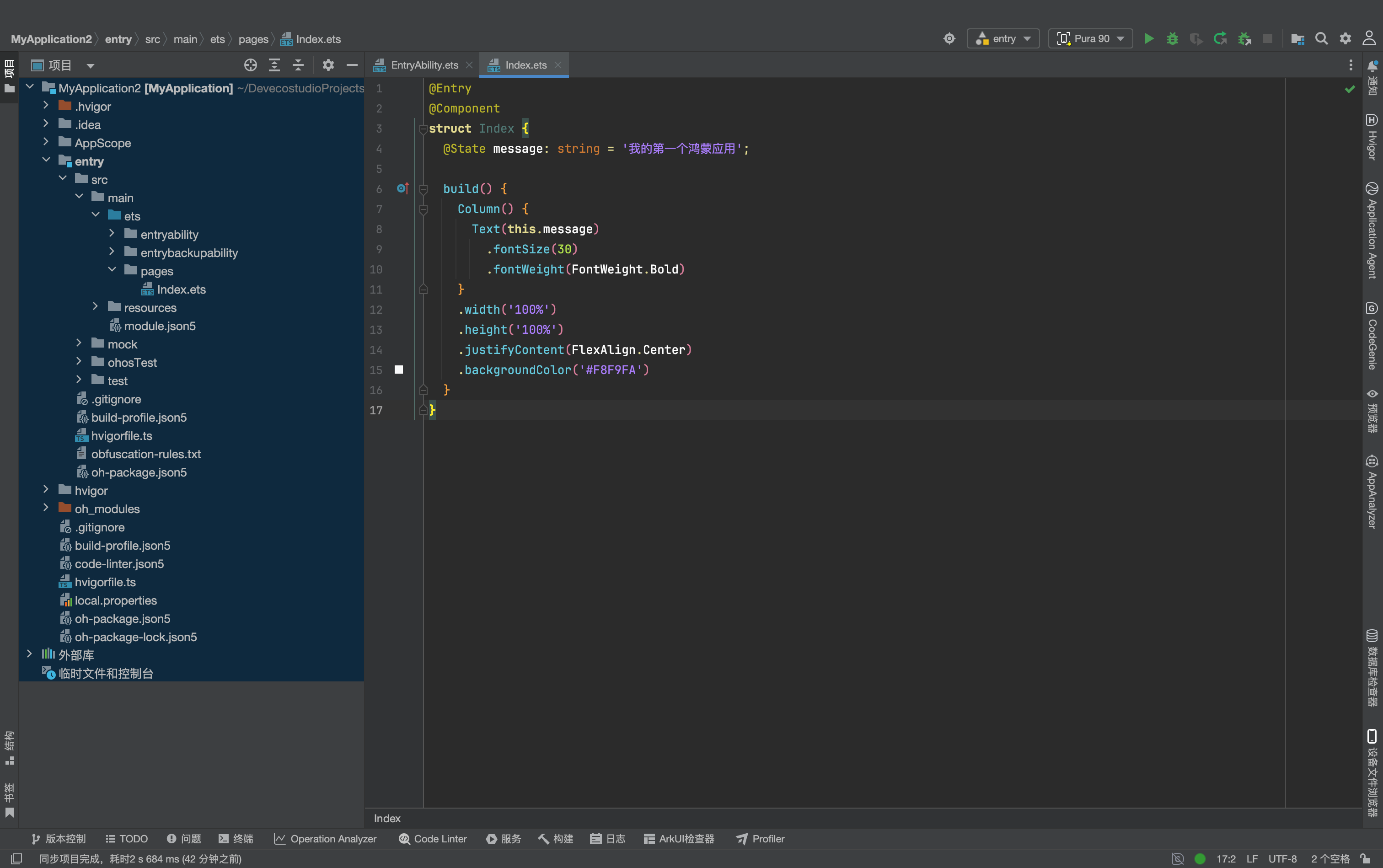Collapse the entry module folder
This screenshot has height=868, width=1383.
(46, 160)
